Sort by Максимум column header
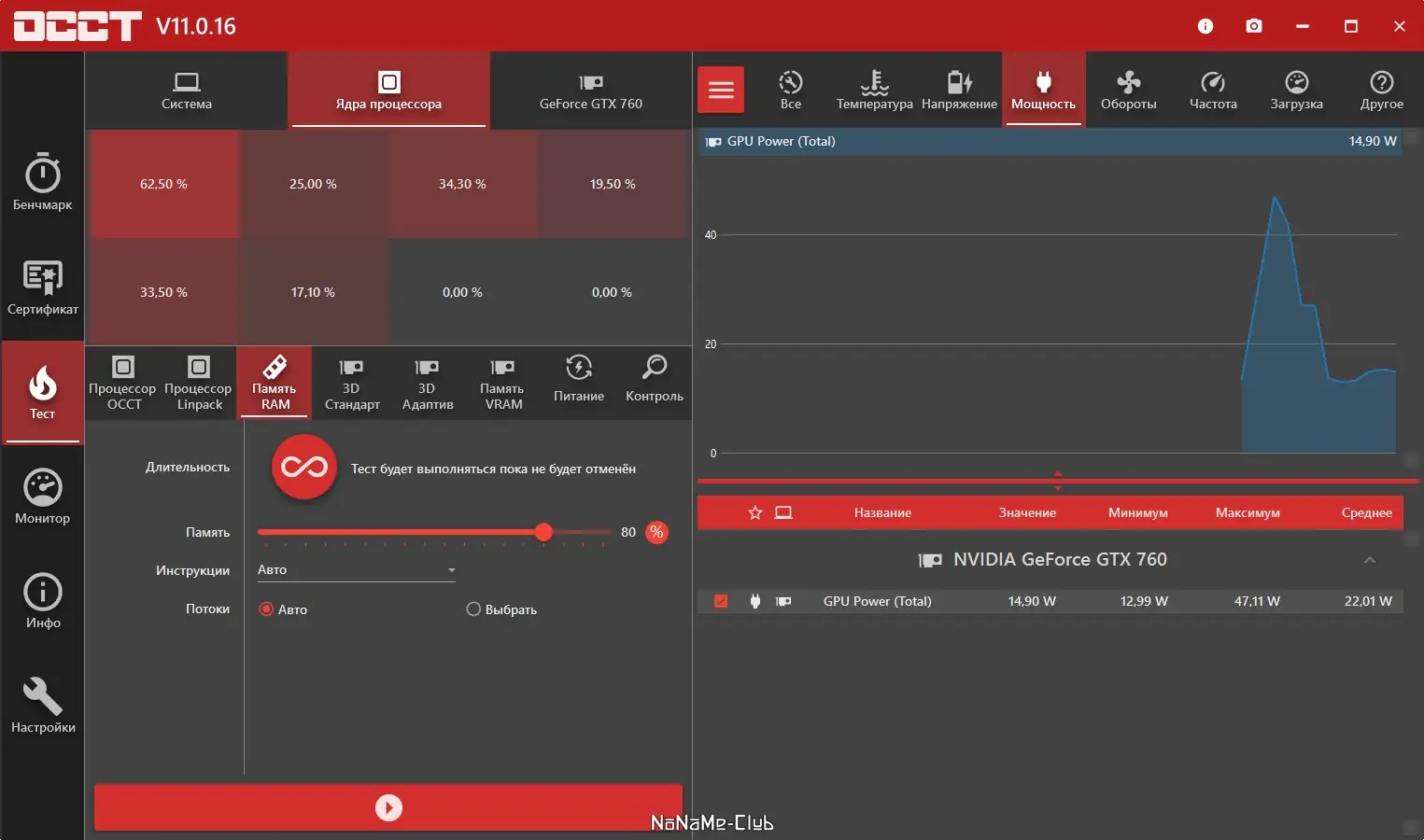This screenshot has height=840, width=1424. 1248,512
